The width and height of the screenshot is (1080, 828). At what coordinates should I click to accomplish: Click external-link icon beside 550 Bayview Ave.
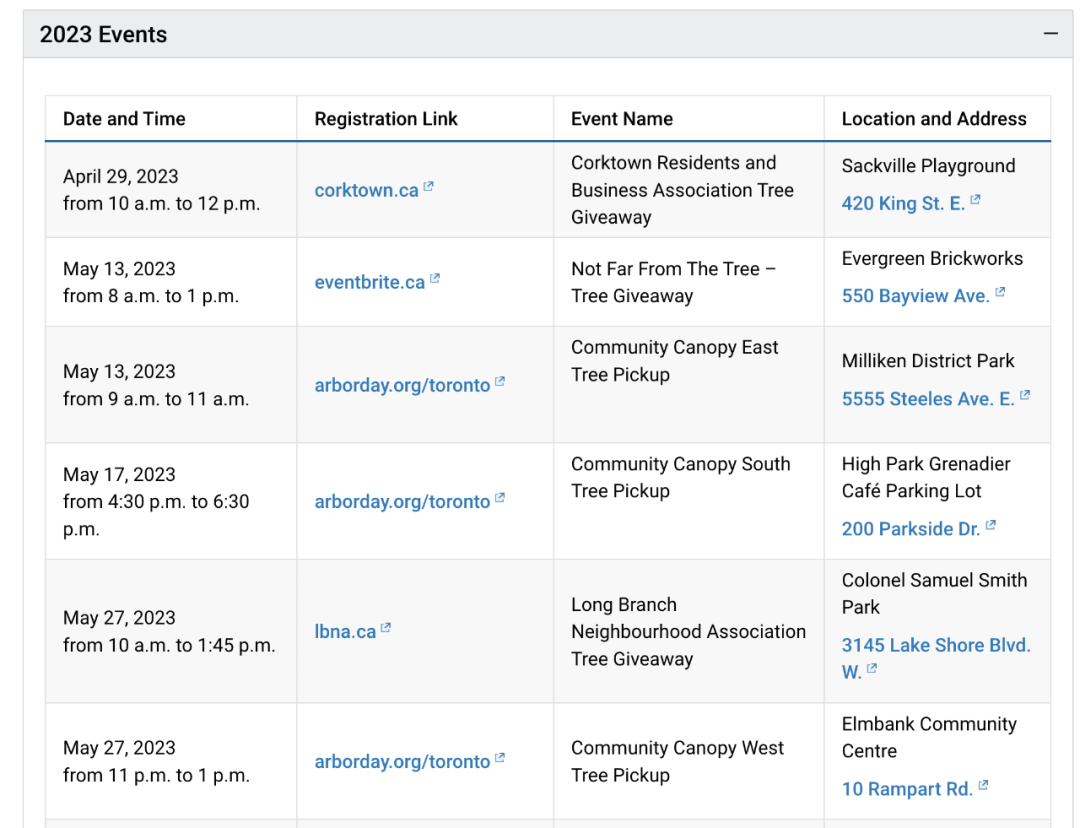tap(1000, 292)
